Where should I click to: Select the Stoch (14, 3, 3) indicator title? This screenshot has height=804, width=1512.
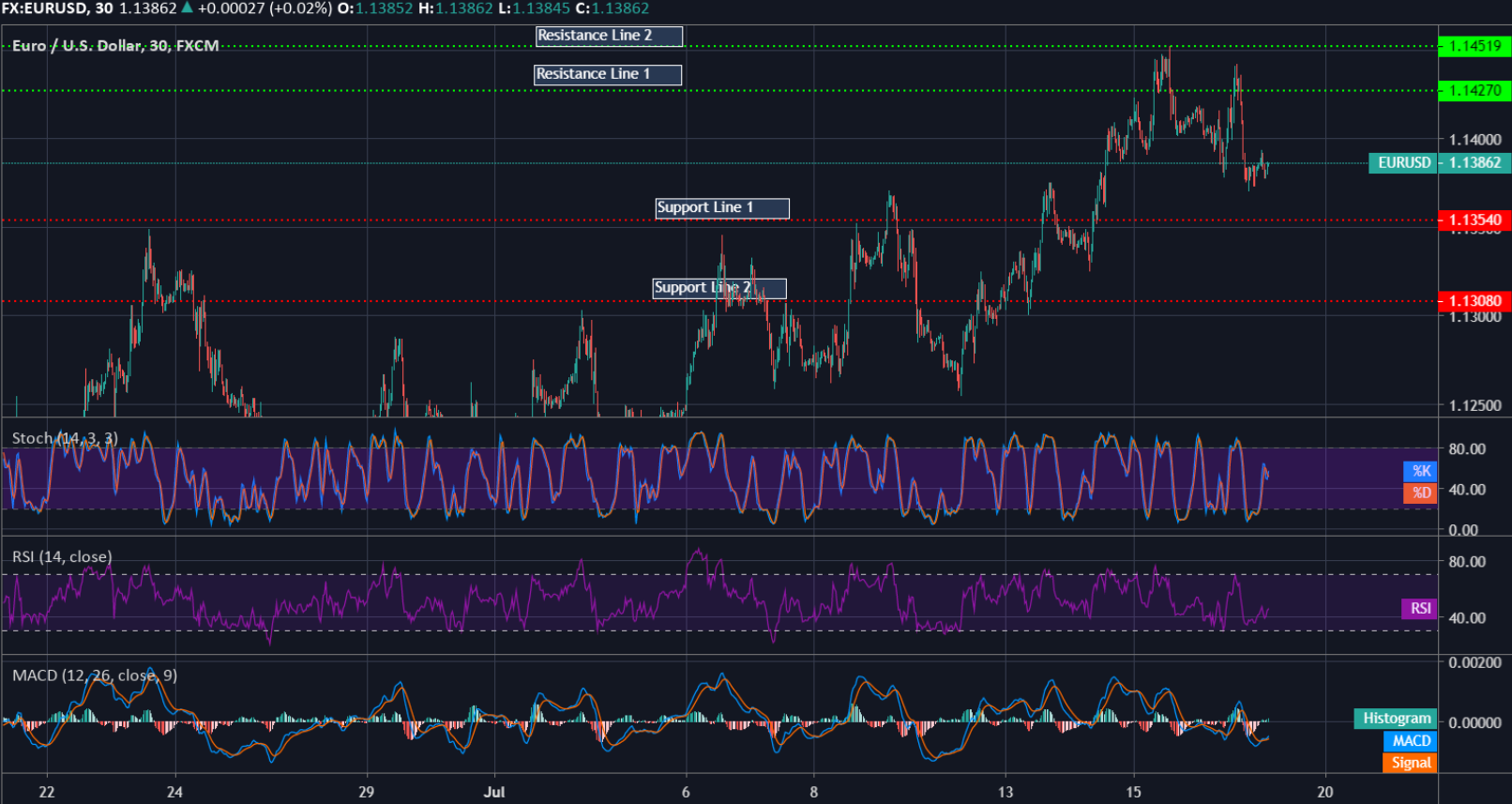click(x=65, y=438)
